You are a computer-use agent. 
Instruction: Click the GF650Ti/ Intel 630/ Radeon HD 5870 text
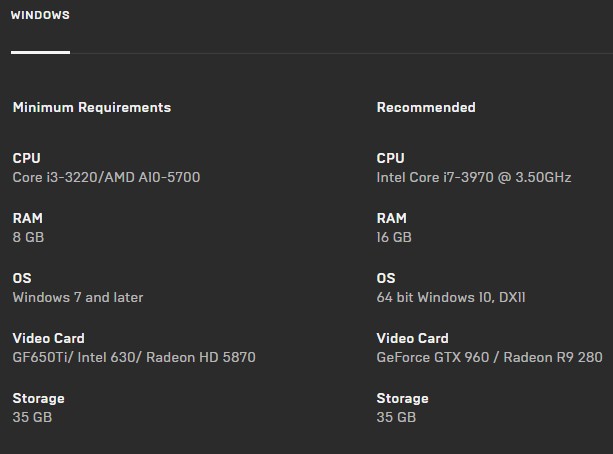click(x=134, y=357)
